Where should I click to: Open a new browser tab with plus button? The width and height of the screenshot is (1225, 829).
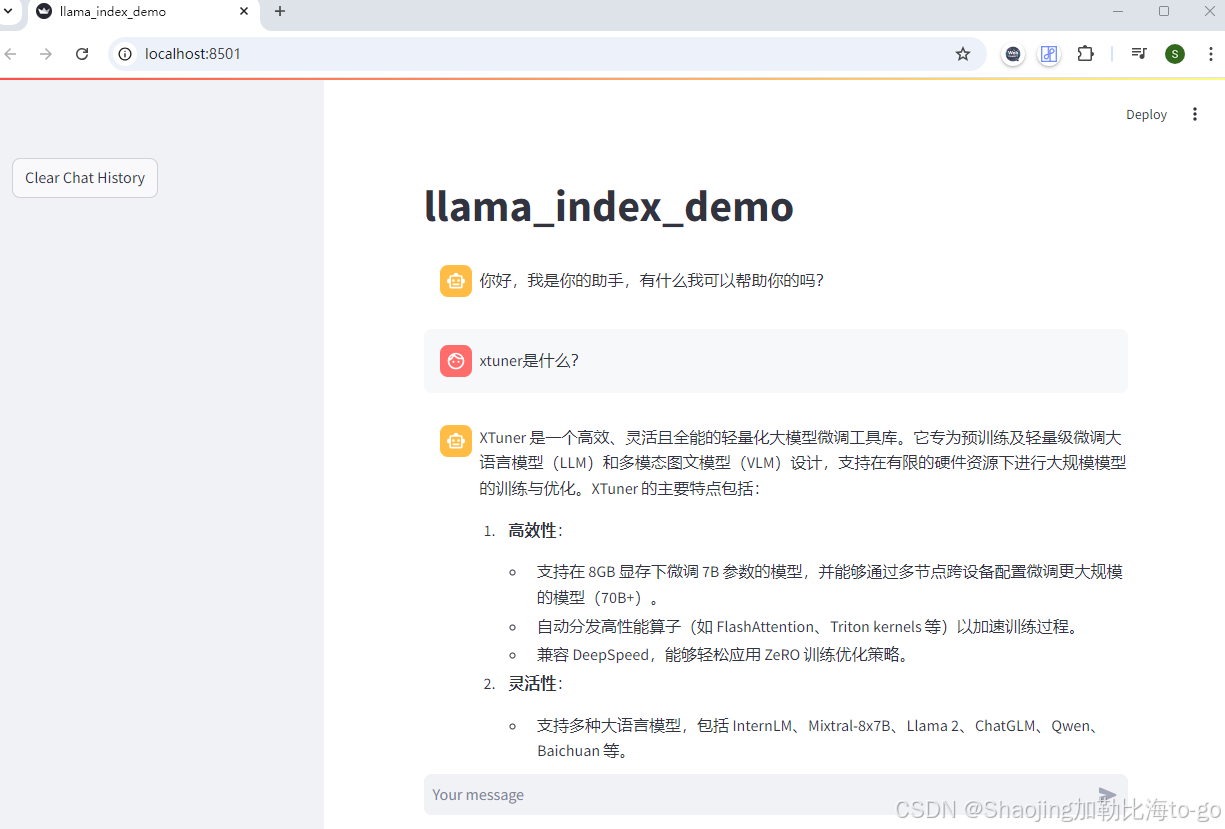click(279, 12)
